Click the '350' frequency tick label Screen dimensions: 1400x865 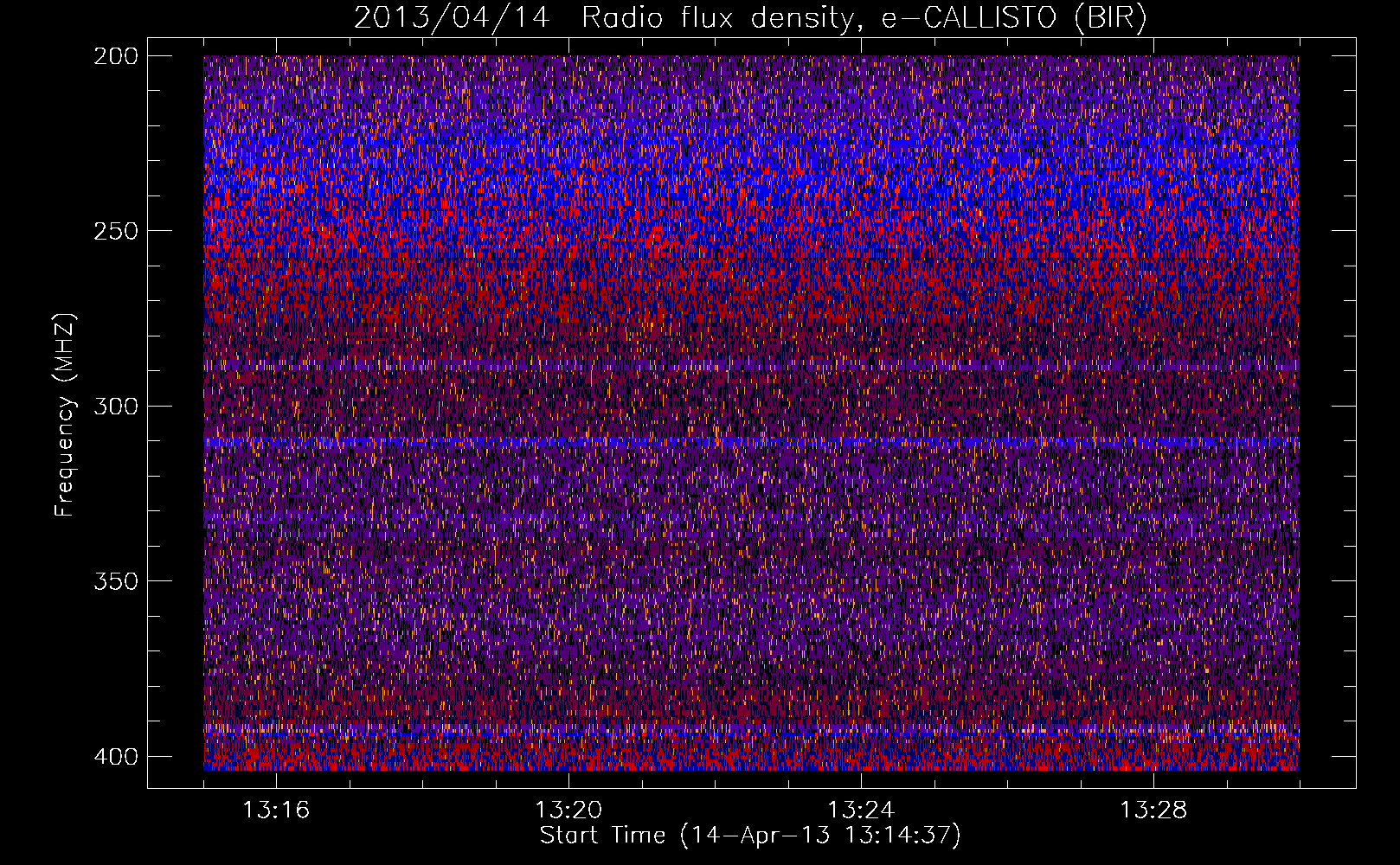tap(115, 581)
